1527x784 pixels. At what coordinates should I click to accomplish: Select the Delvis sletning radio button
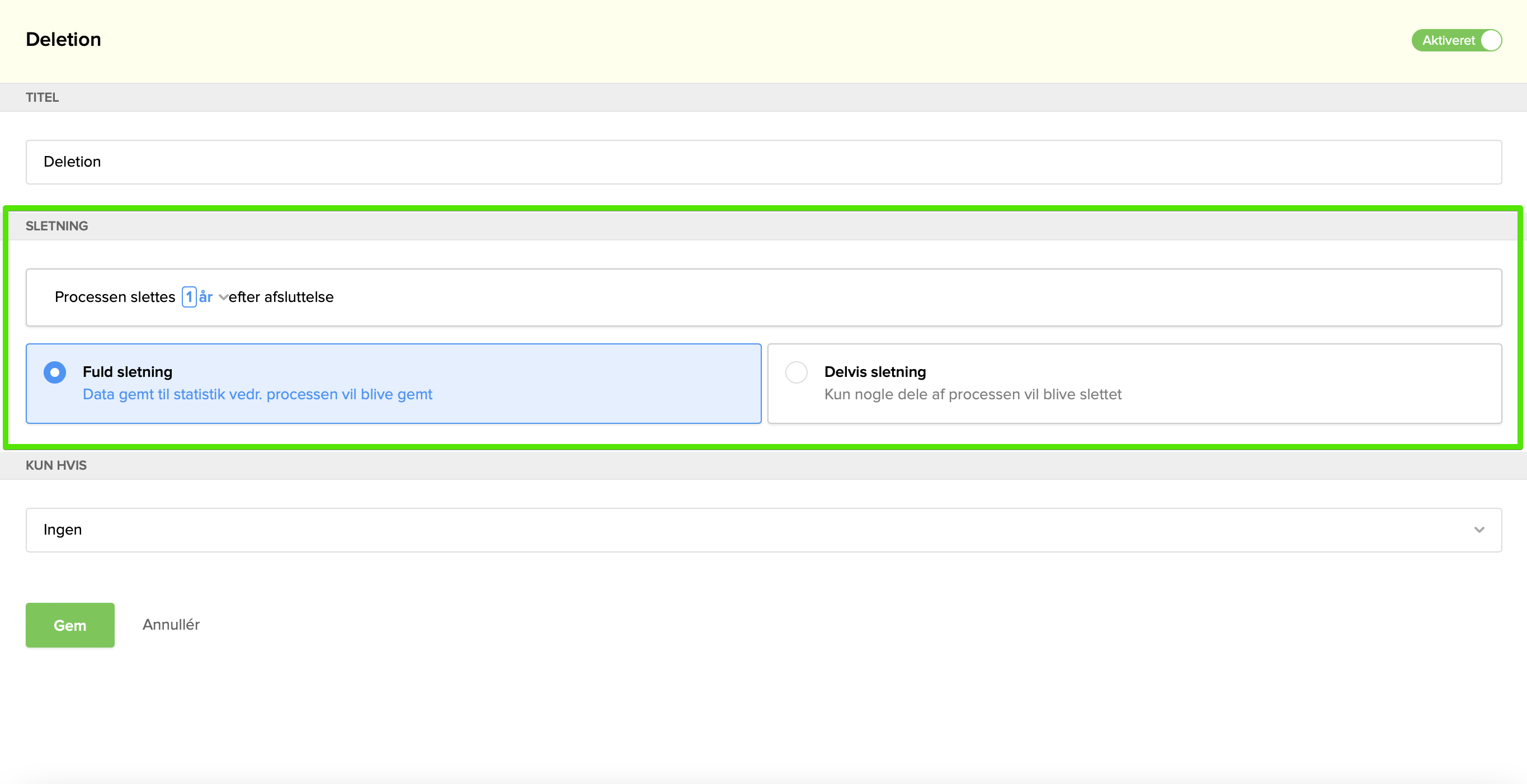click(x=796, y=372)
